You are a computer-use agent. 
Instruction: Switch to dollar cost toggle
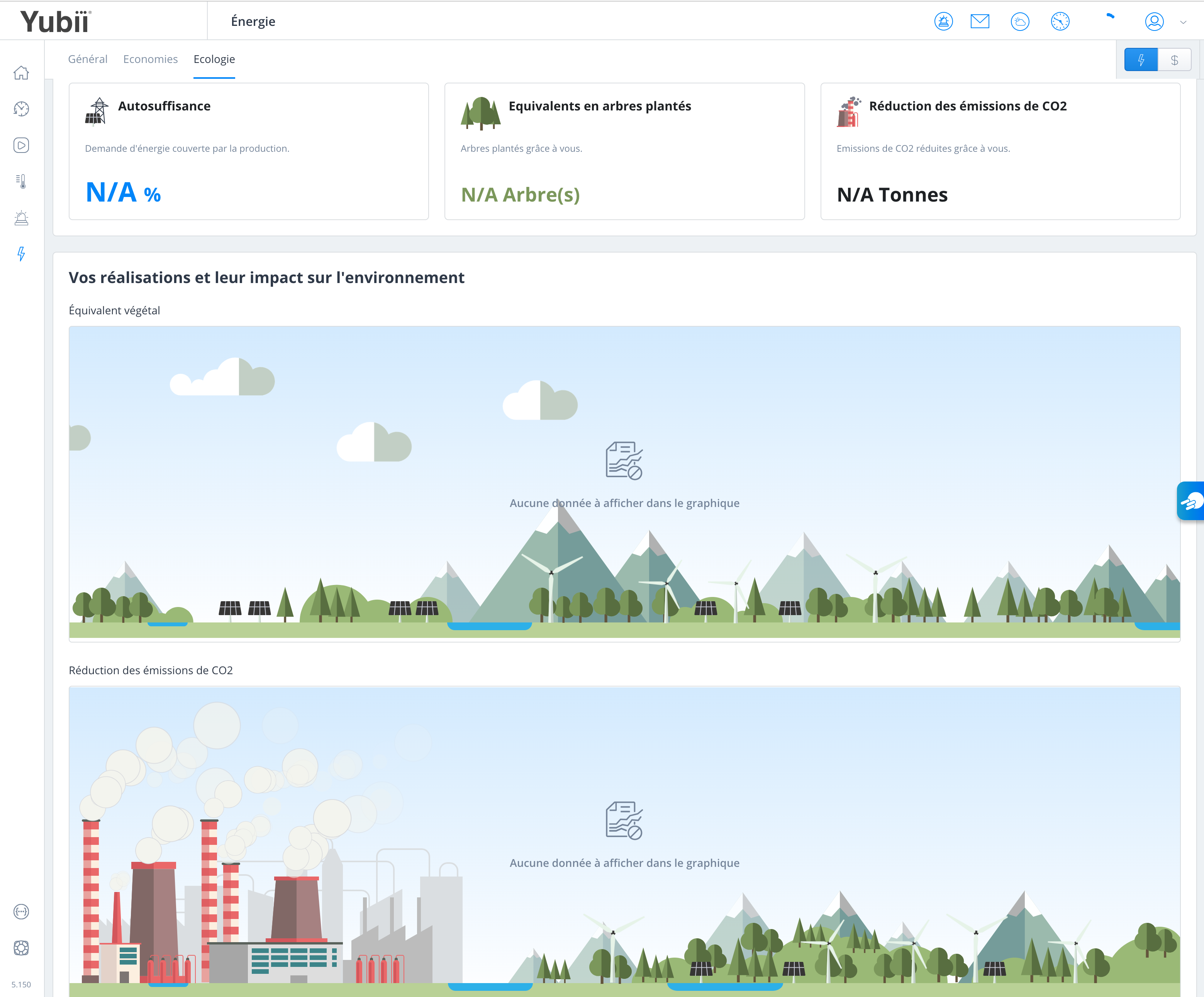[x=1174, y=59]
